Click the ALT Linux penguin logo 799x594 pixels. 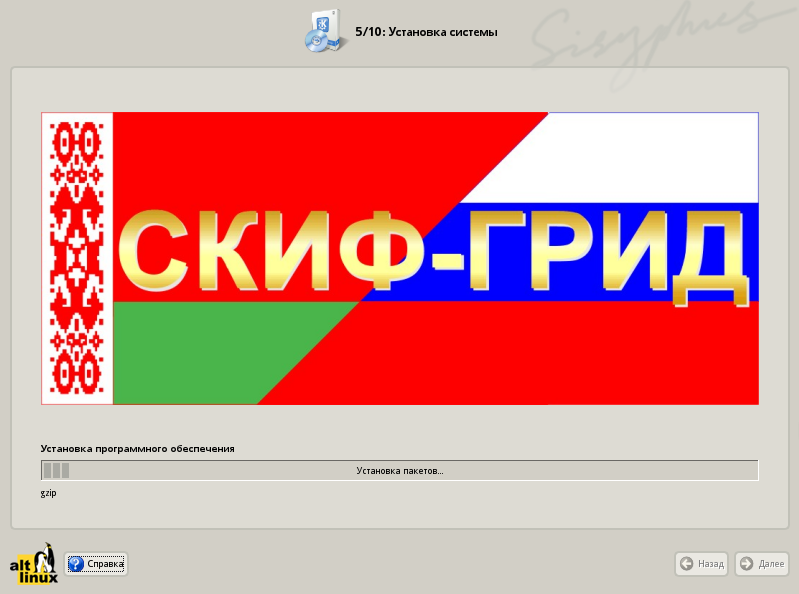(x=34, y=565)
